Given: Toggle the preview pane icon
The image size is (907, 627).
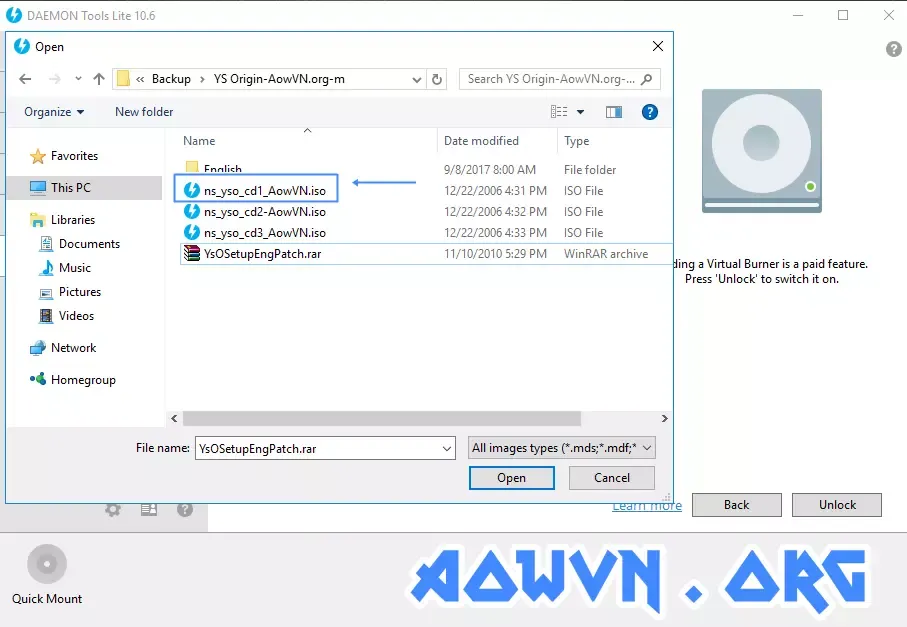Looking at the screenshot, I should [614, 112].
